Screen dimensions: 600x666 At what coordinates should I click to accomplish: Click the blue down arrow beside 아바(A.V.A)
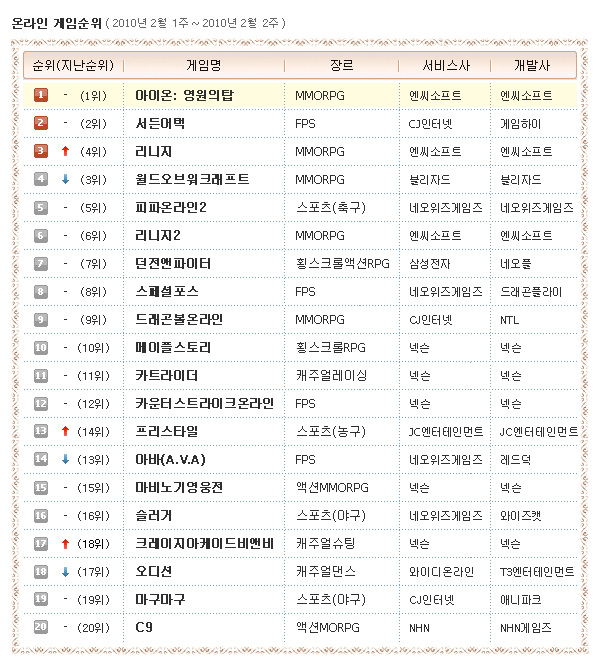tap(65, 459)
